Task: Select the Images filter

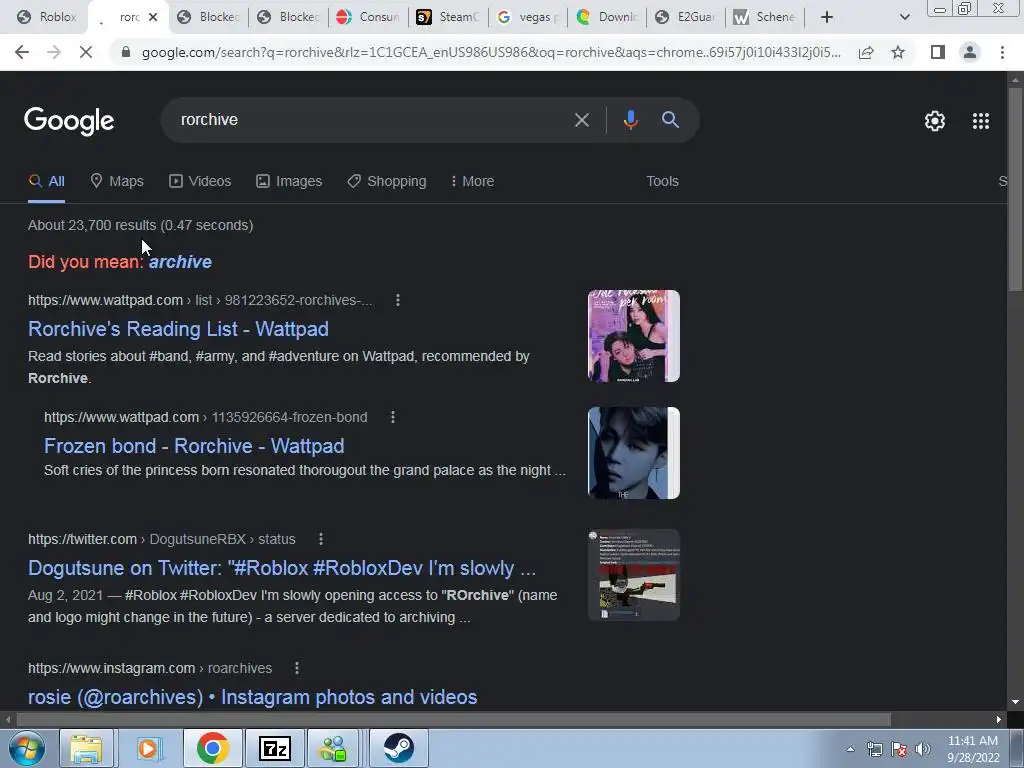Action: coord(289,181)
